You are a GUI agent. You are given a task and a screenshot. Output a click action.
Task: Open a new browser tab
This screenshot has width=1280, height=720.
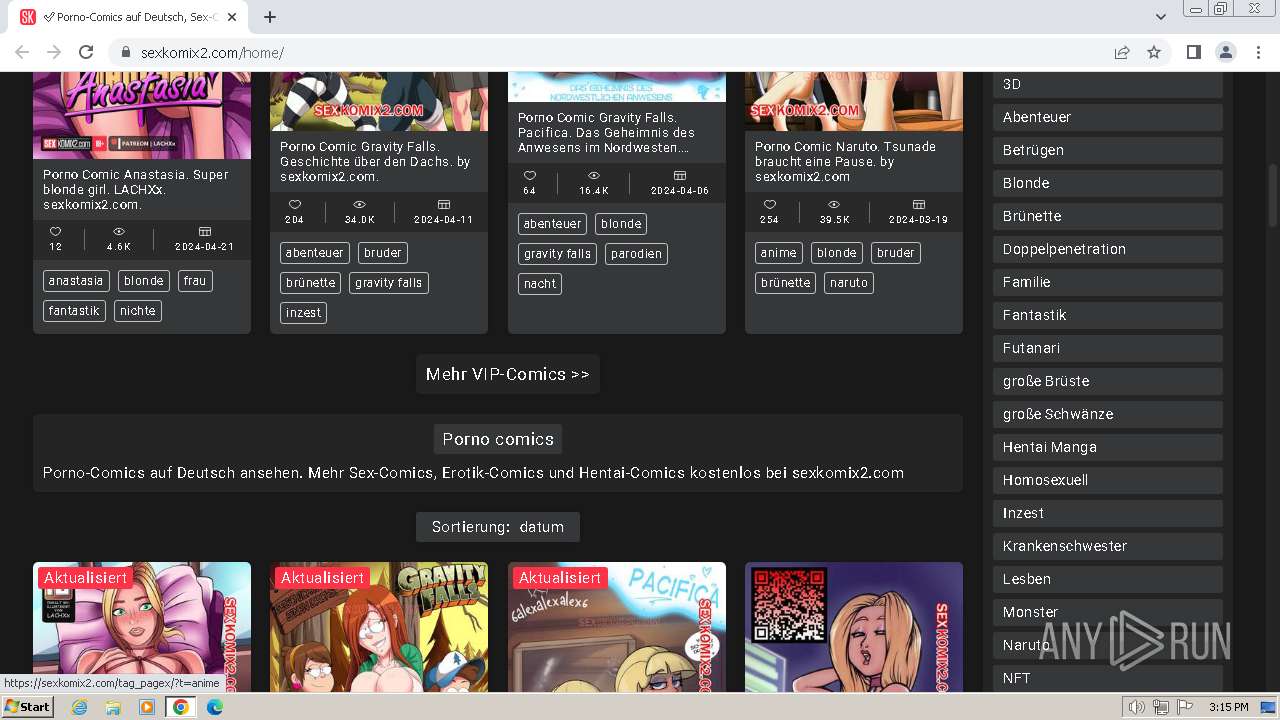(x=270, y=17)
